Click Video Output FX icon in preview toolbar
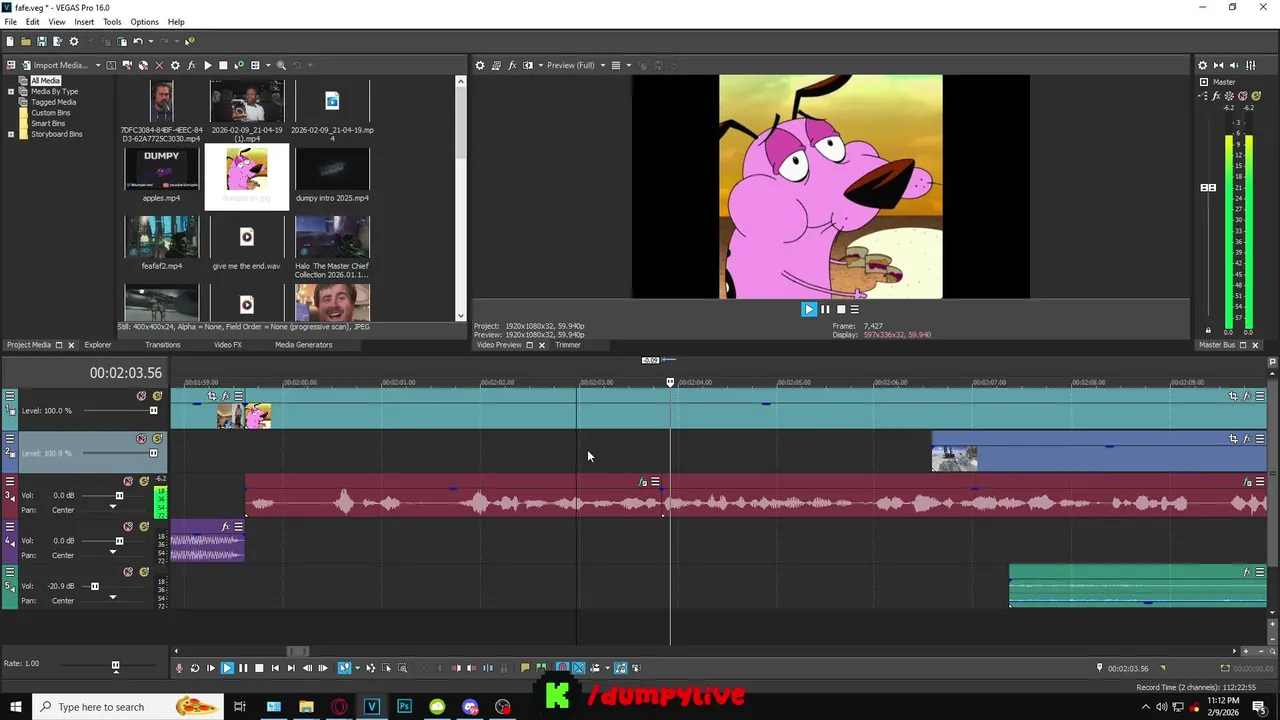This screenshot has width=1280, height=720. coord(512,65)
